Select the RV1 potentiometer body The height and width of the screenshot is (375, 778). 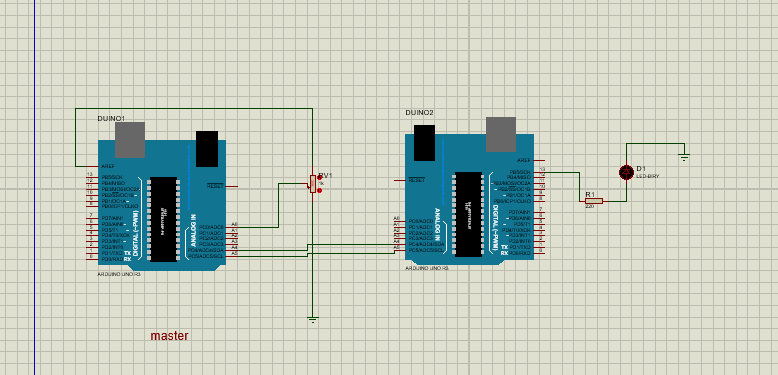tap(313, 184)
